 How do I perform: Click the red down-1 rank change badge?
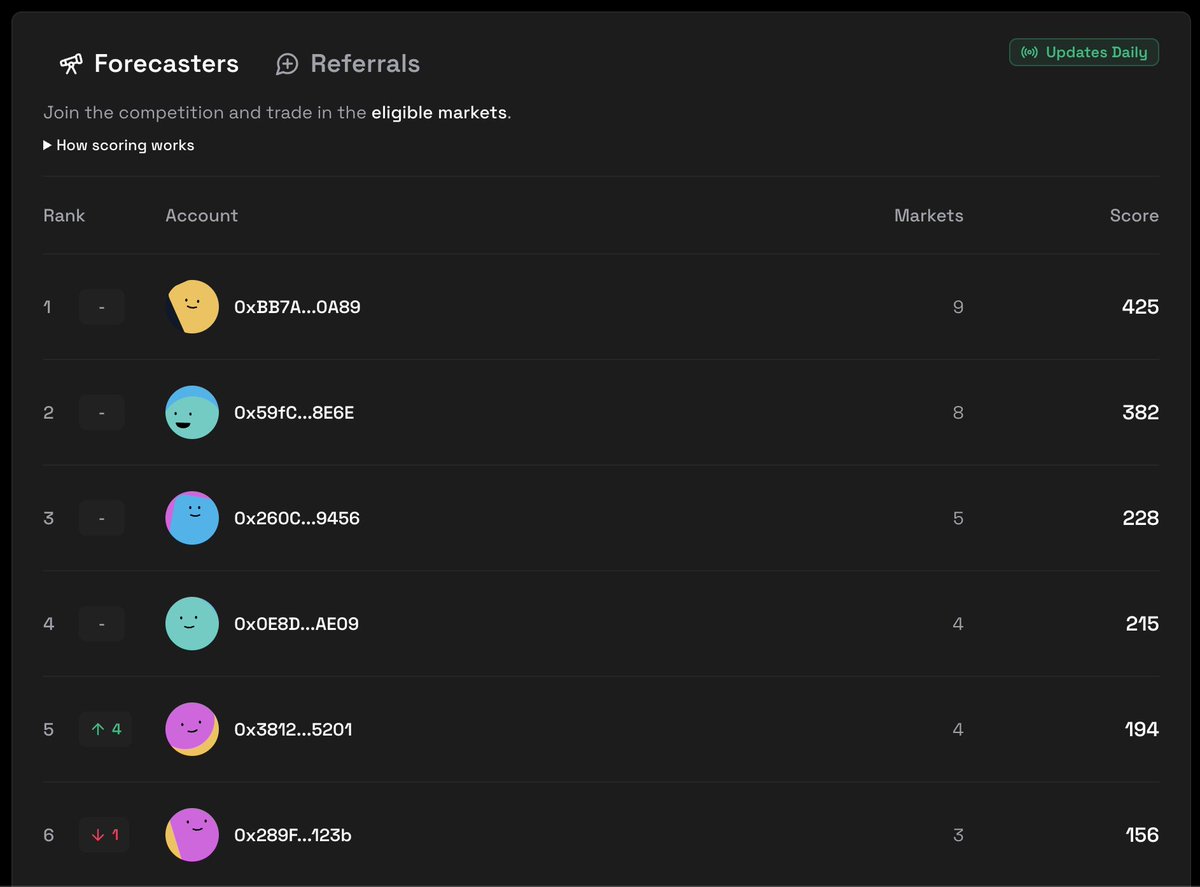click(x=104, y=835)
